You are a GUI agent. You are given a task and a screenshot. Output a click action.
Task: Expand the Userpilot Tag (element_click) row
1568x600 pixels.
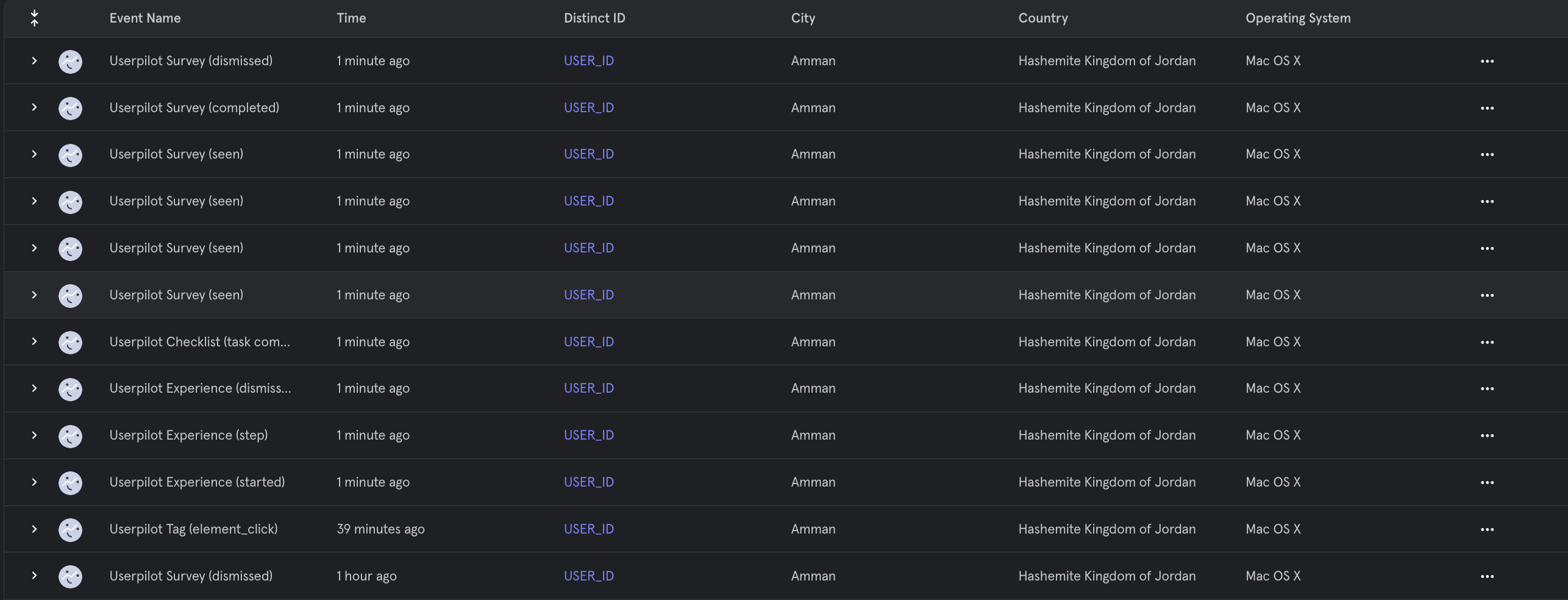point(35,529)
